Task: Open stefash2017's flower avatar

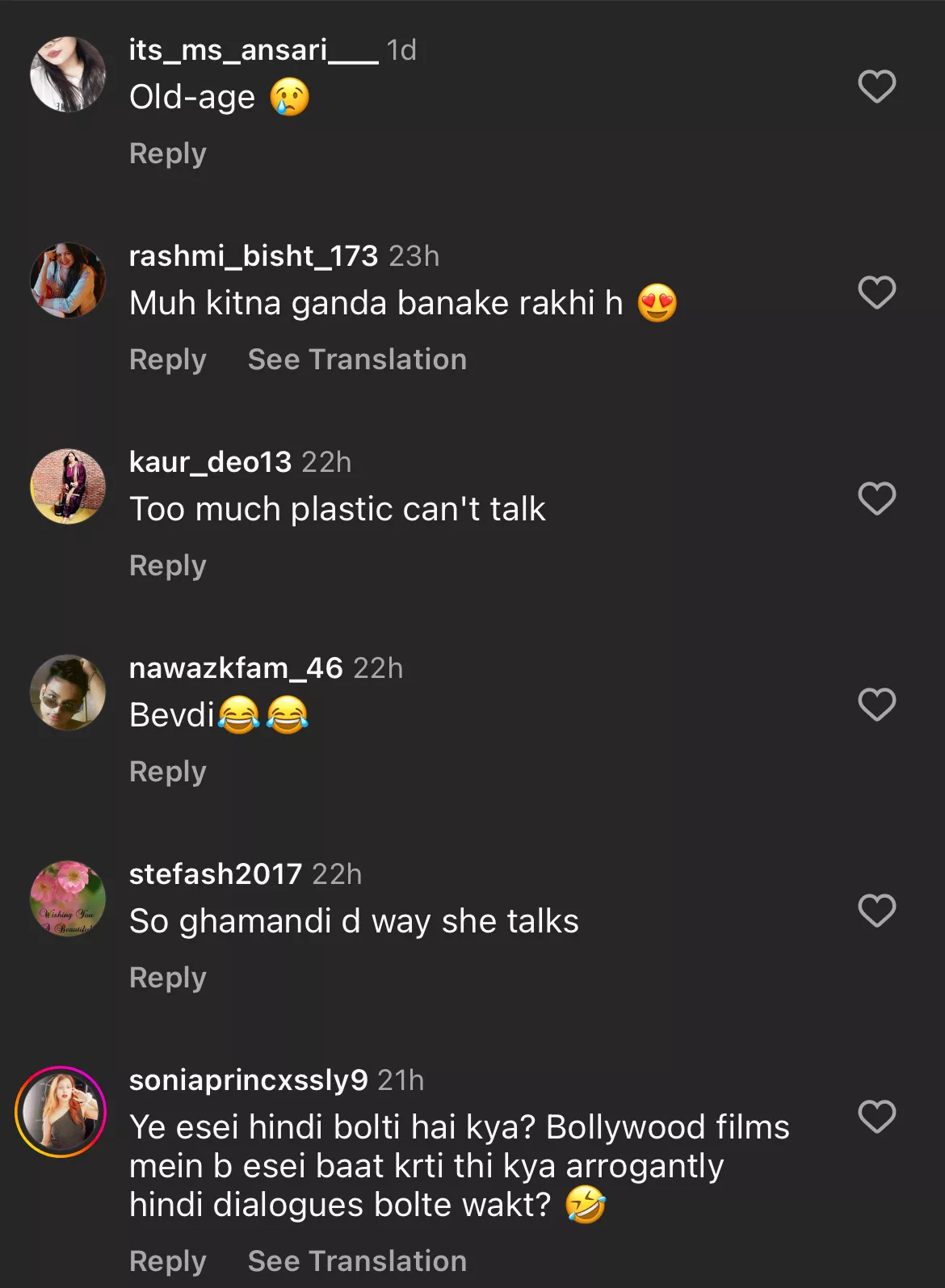Action: (x=68, y=899)
